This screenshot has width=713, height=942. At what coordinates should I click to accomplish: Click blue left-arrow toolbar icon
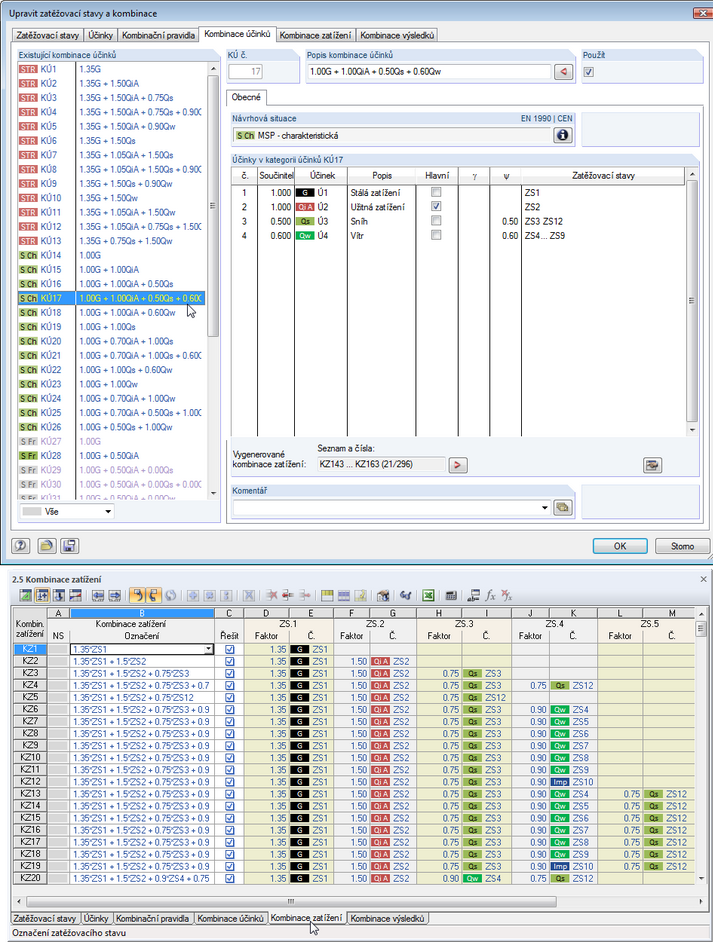click(98, 595)
